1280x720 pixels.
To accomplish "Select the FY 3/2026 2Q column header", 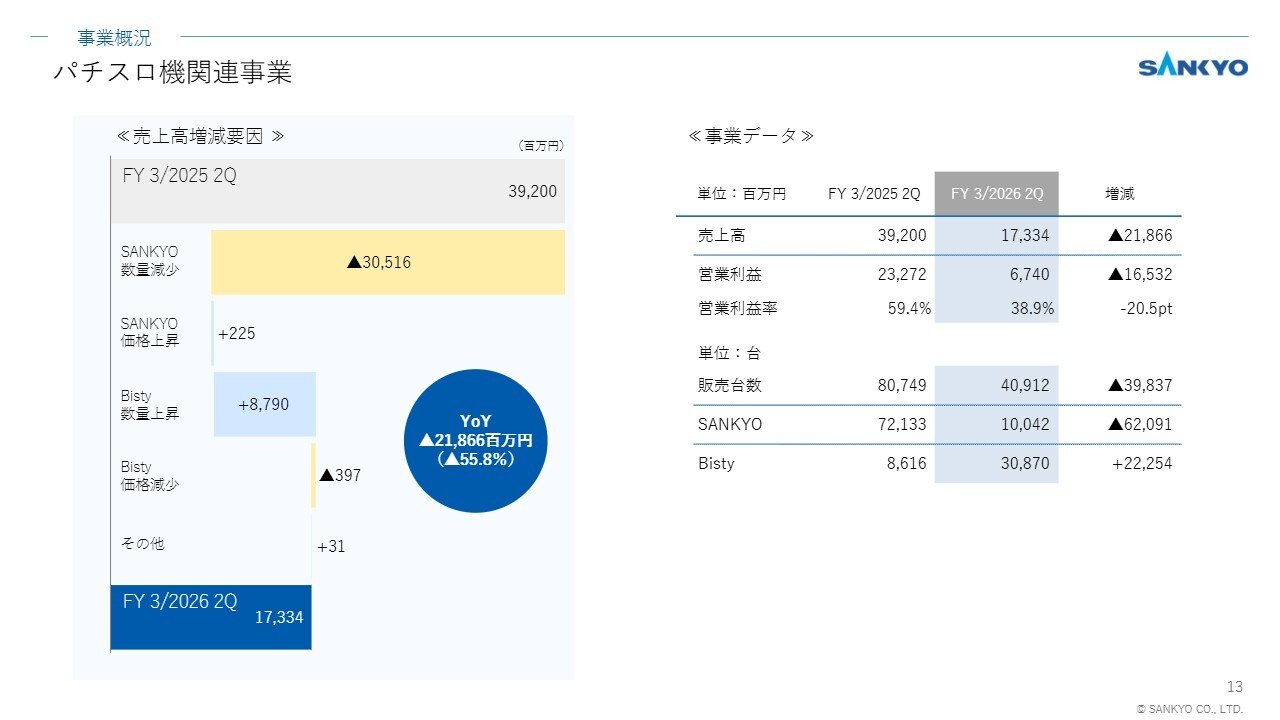I will click(996, 194).
